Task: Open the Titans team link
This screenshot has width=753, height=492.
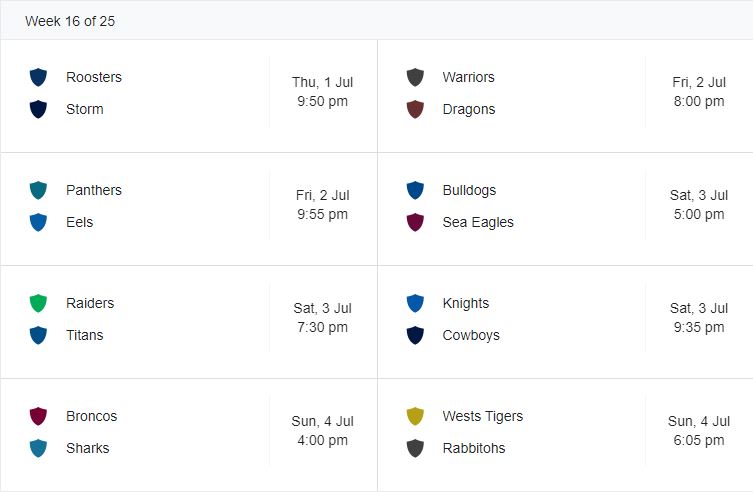Action: tap(84, 335)
